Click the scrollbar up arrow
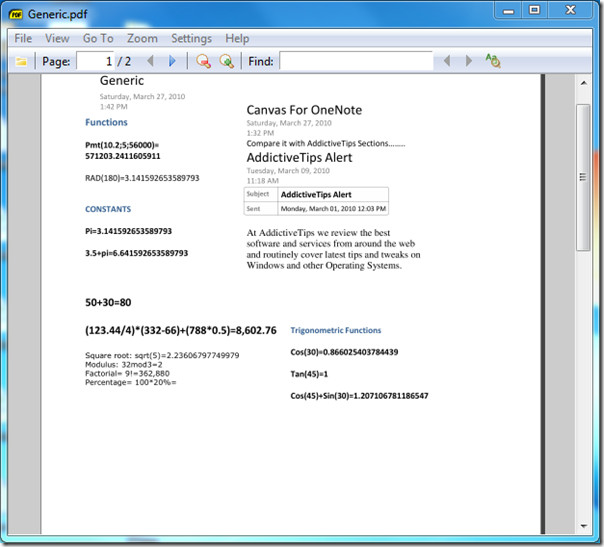The image size is (604, 547). tap(584, 83)
